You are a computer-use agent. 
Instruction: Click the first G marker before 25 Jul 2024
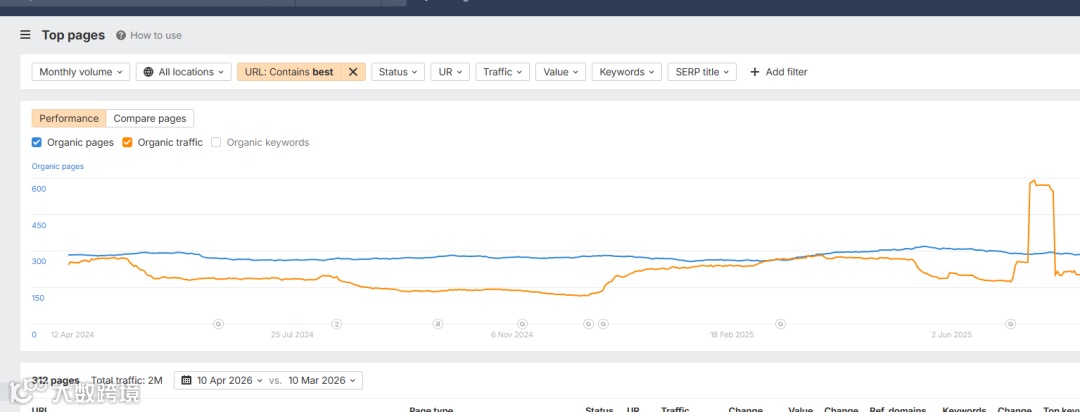point(218,324)
